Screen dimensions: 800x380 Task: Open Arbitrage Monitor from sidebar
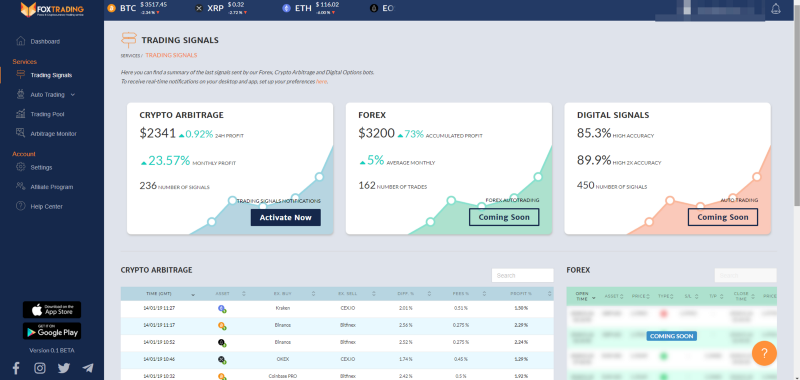pyautogui.click(x=53, y=134)
